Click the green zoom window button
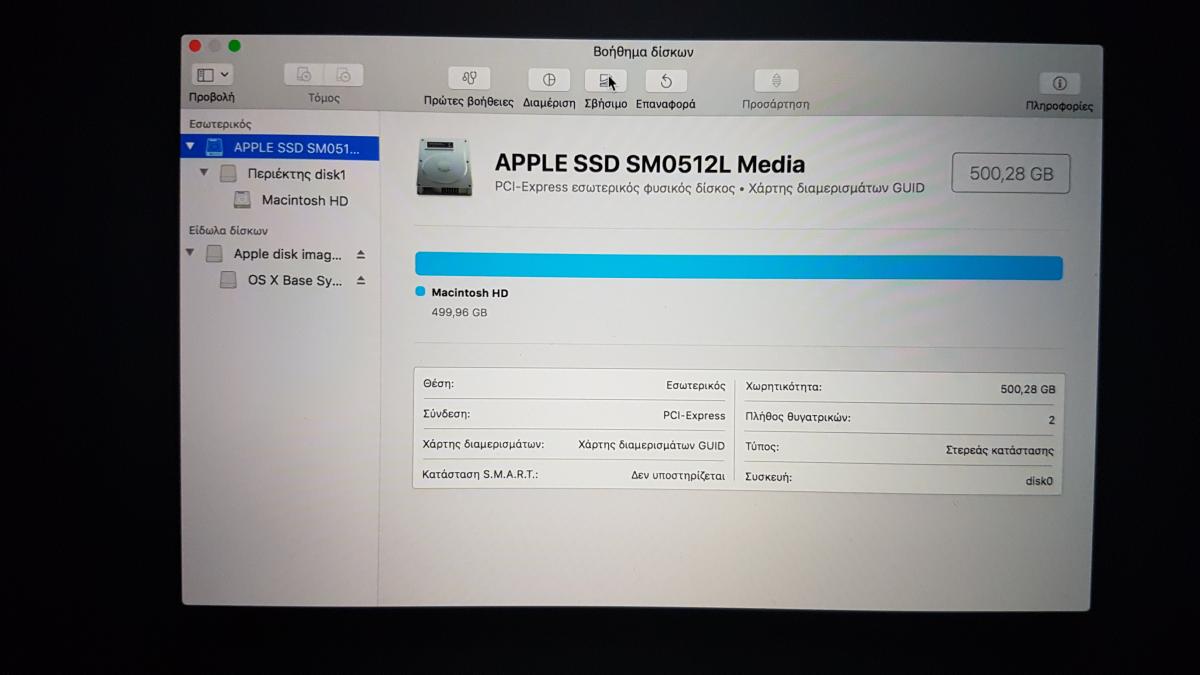The image size is (1200, 675). click(234, 45)
